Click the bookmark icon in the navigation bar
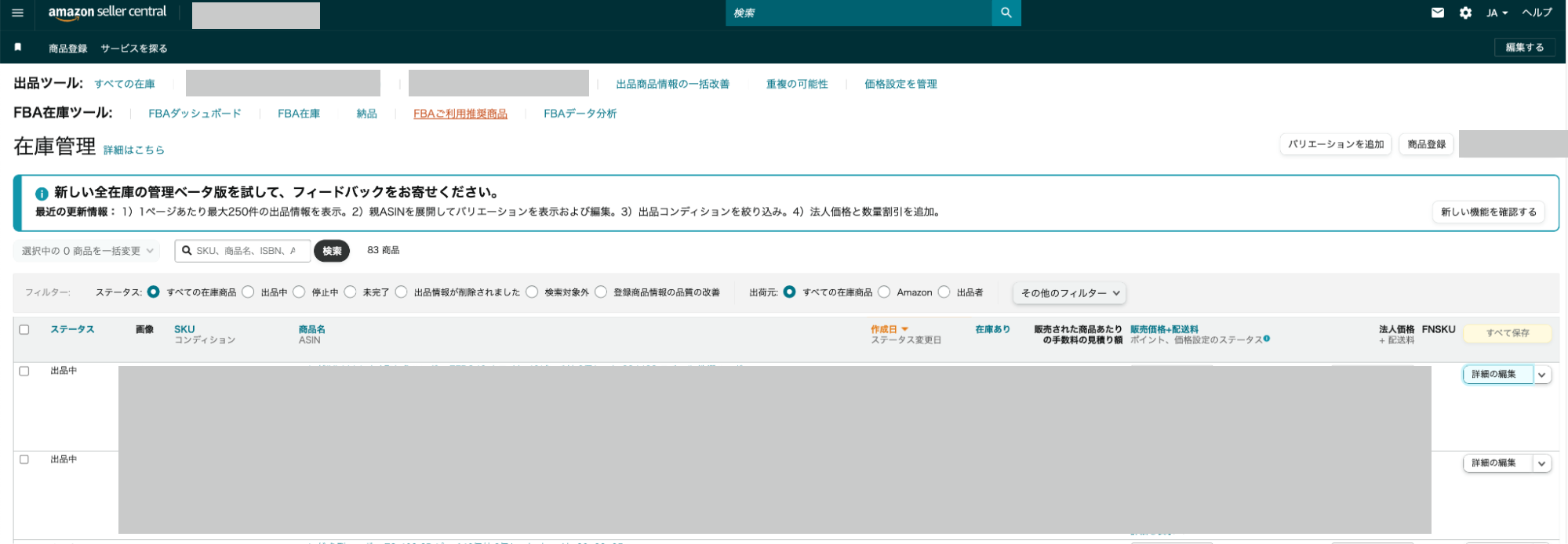Screen dimensions: 1568x544 pos(18,48)
